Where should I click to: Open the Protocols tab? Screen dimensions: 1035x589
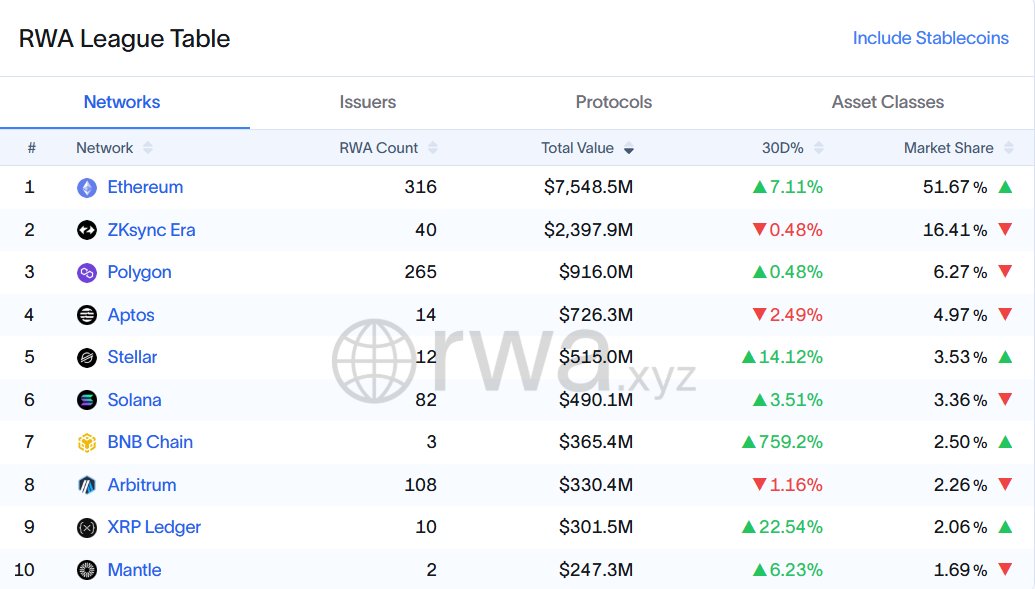coord(614,102)
